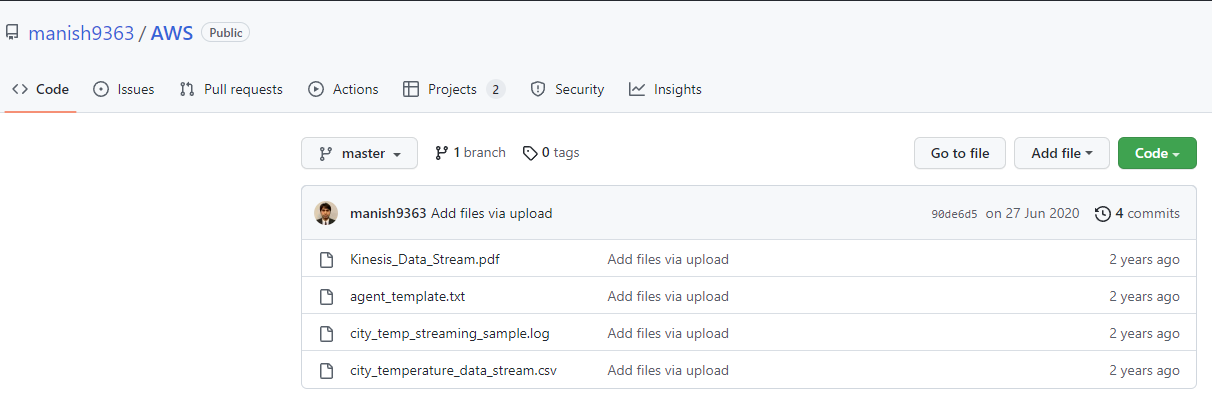Screen dimensions: 1212x420
Task: Open commit message for agent_template.txt row
Action: (668, 296)
